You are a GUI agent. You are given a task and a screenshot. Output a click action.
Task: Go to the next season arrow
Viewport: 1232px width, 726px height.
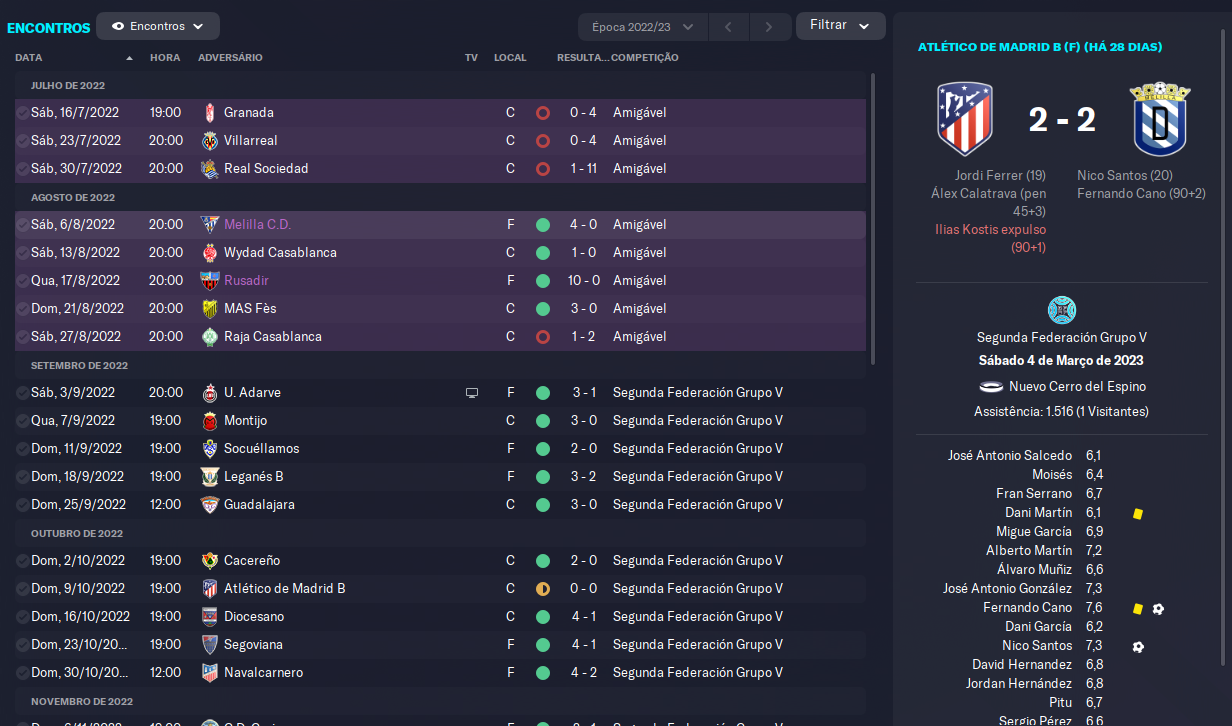click(x=768, y=27)
